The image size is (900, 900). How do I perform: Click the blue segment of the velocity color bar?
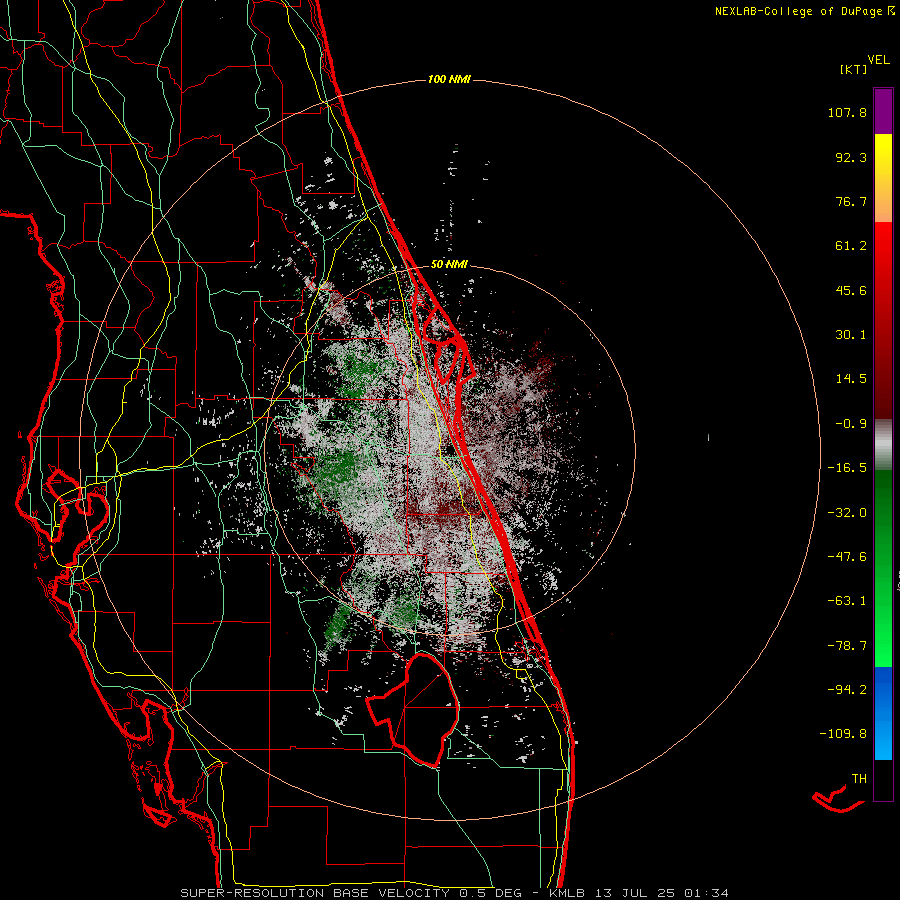[x=883, y=713]
